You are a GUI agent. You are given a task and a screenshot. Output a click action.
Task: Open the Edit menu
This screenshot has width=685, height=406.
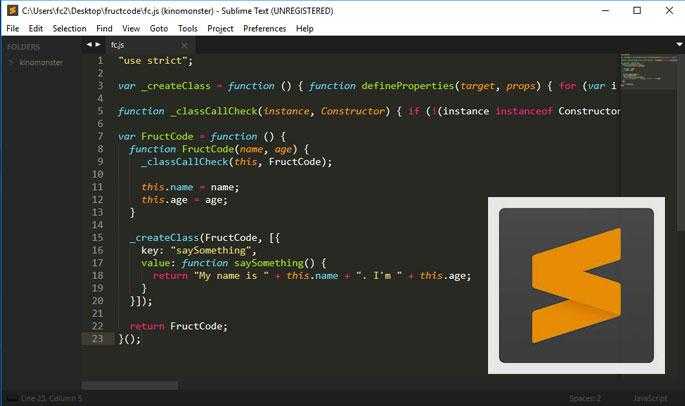point(36,28)
